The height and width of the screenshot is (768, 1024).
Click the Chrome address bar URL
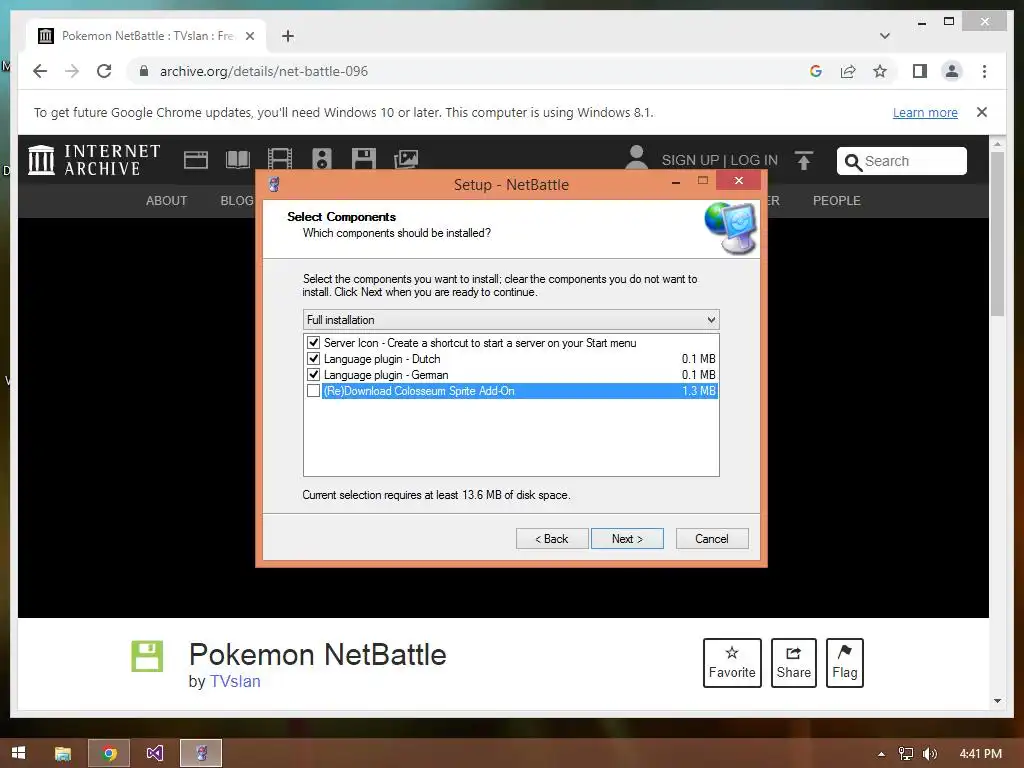click(x=264, y=71)
